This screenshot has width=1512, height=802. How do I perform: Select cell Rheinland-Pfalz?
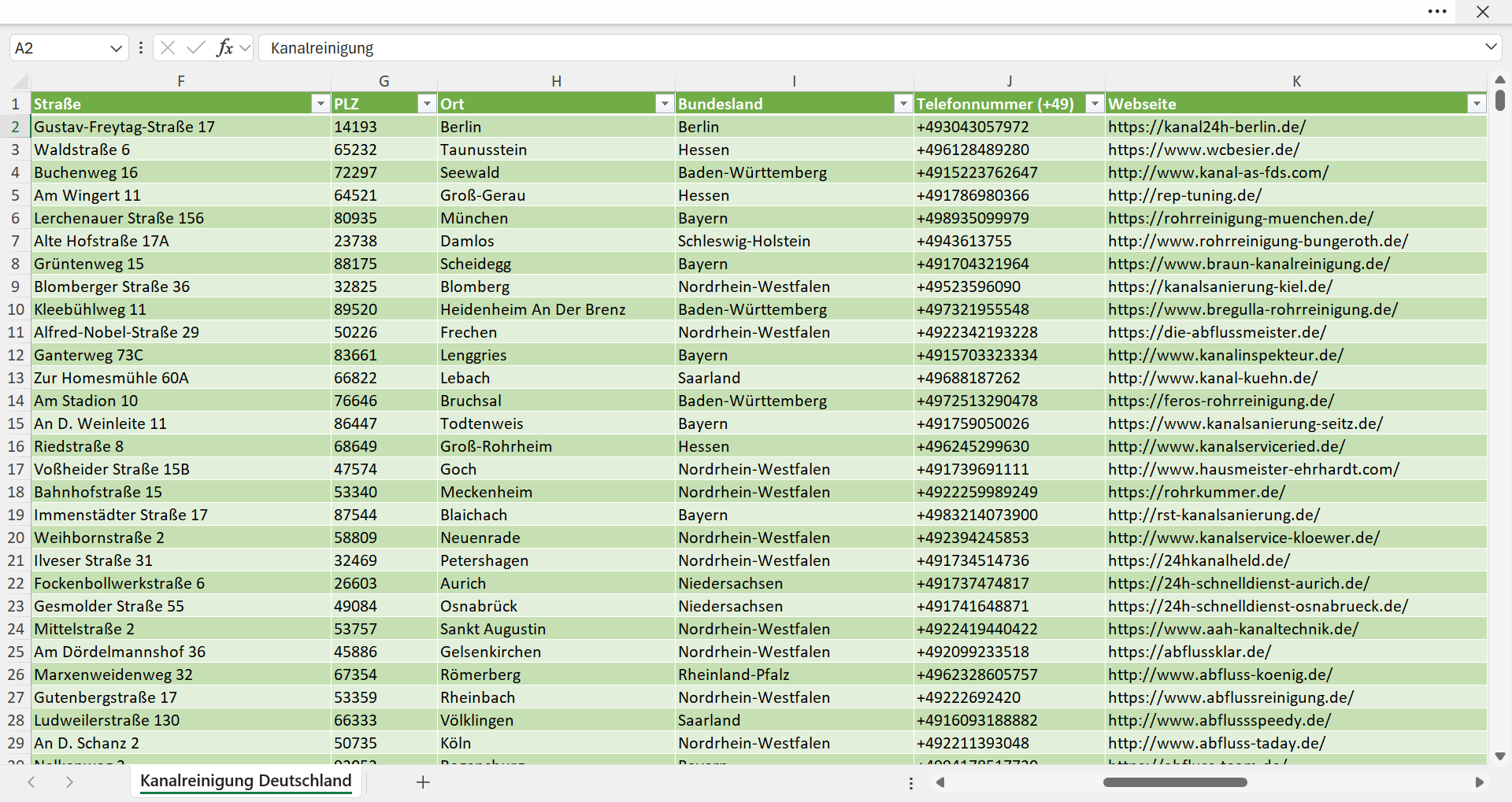point(794,674)
